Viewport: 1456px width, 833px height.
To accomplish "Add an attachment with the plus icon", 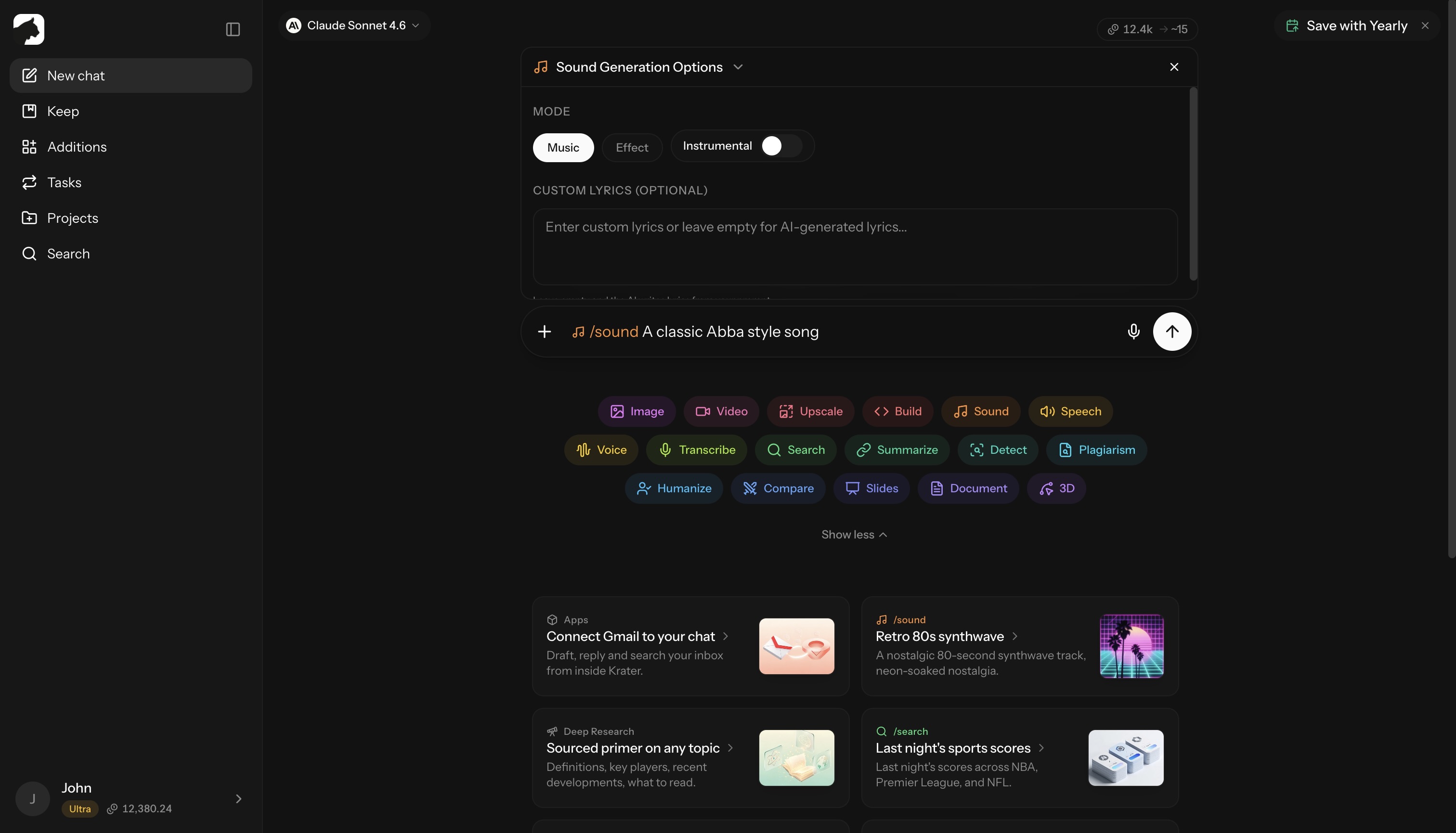I will (x=544, y=331).
